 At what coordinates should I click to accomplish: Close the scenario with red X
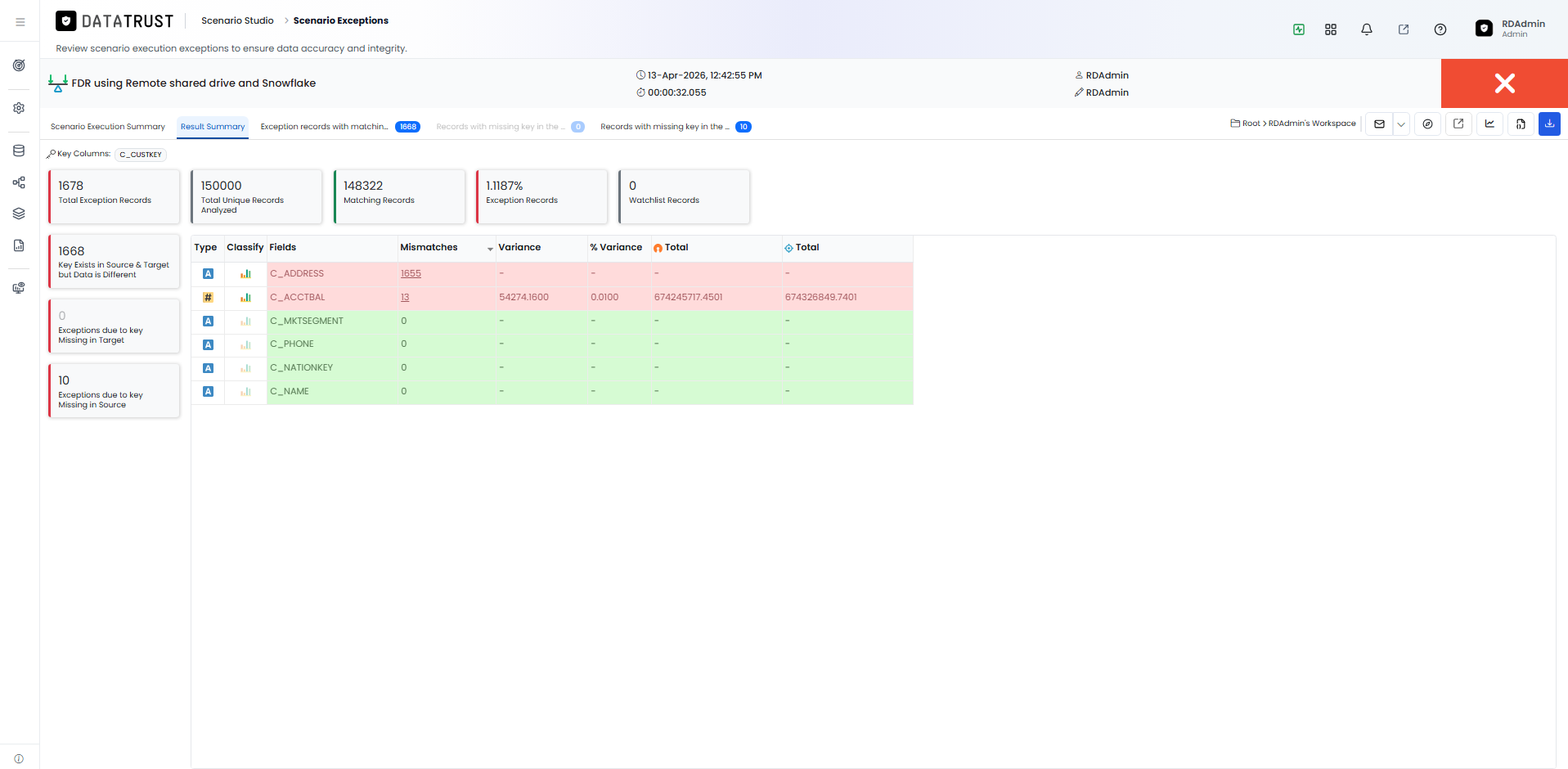(x=1504, y=83)
